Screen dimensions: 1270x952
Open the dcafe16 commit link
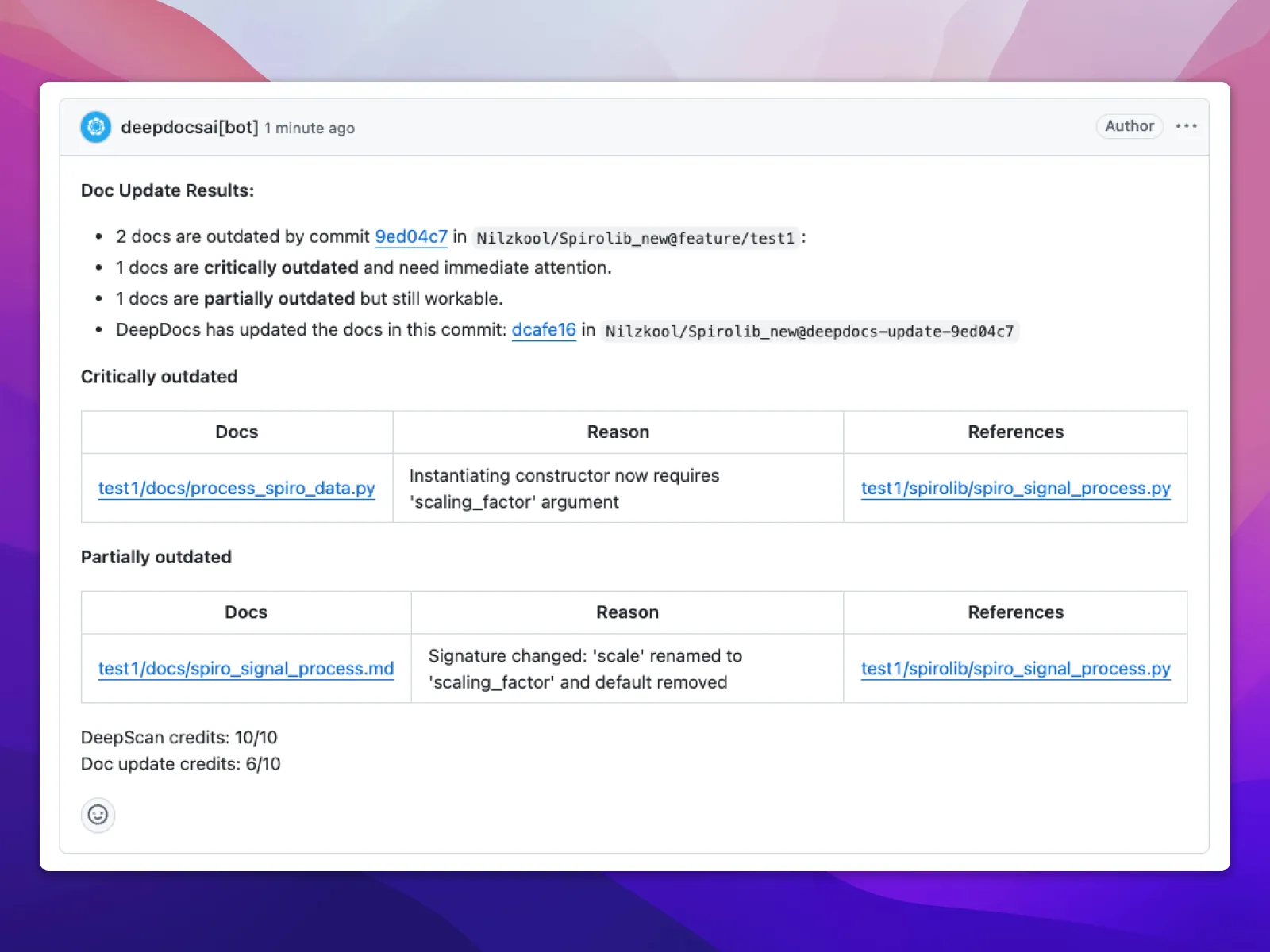[544, 330]
